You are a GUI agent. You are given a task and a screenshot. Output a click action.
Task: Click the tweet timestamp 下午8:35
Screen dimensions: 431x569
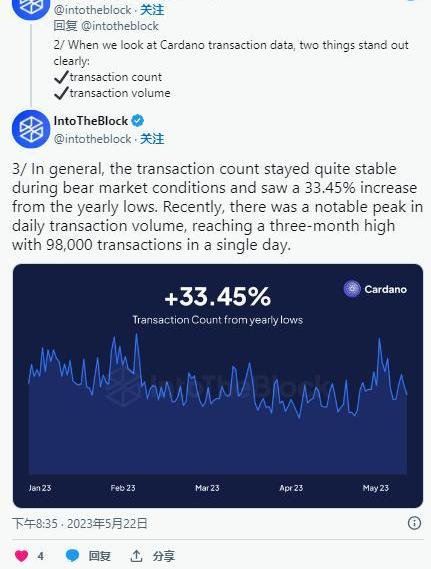click(x=35, y=524)
